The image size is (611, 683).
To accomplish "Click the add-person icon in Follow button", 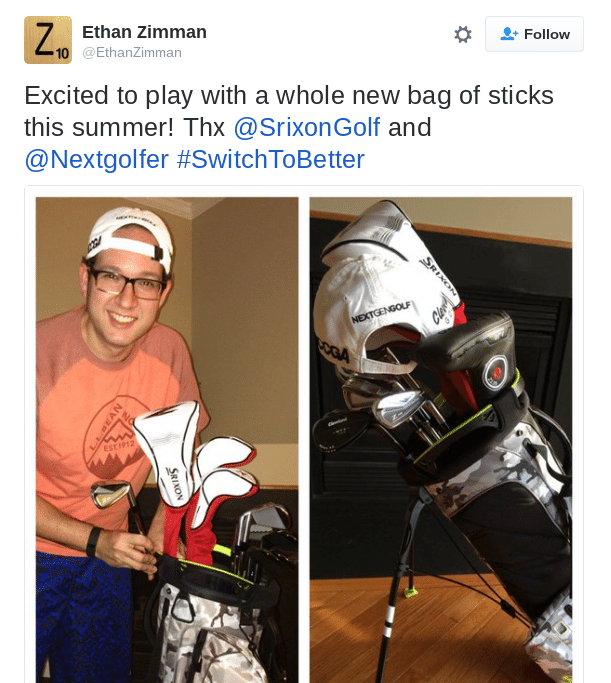I will [509, 34].
